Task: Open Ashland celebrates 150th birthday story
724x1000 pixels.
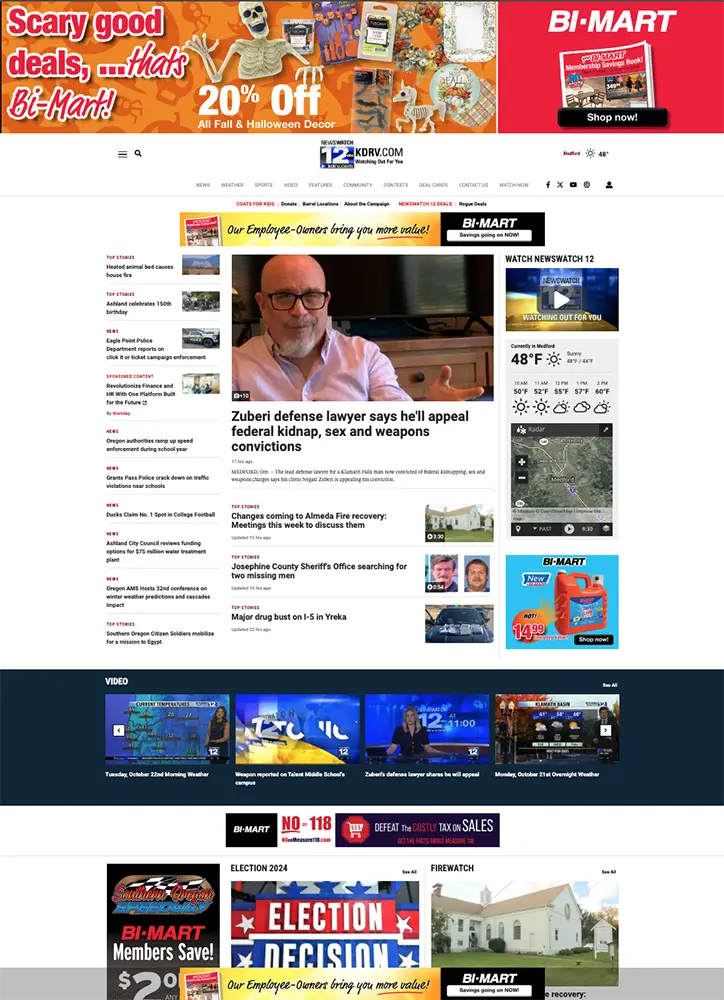Action: 138,308
